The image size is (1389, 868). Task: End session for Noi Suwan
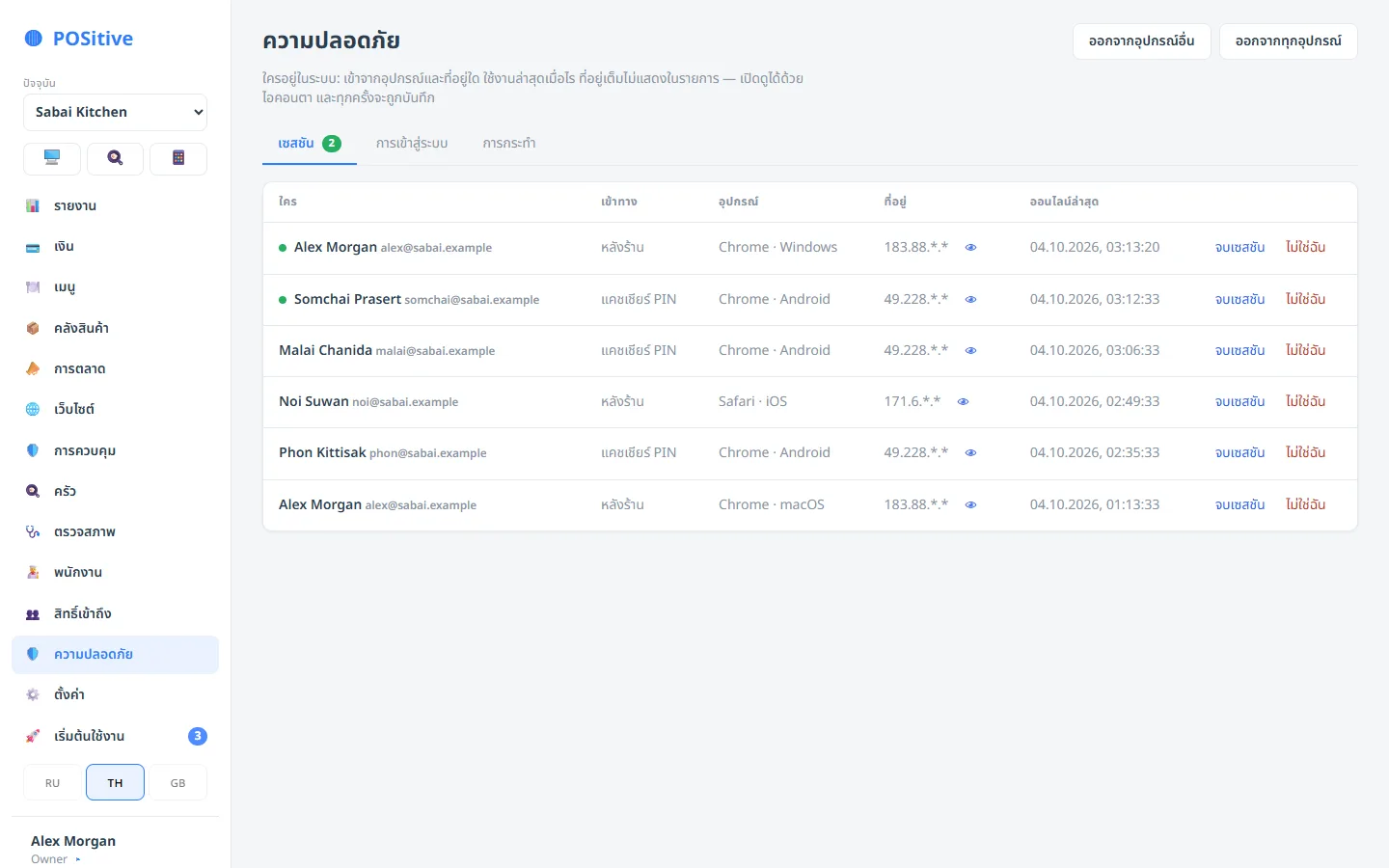coord(1239,402)
